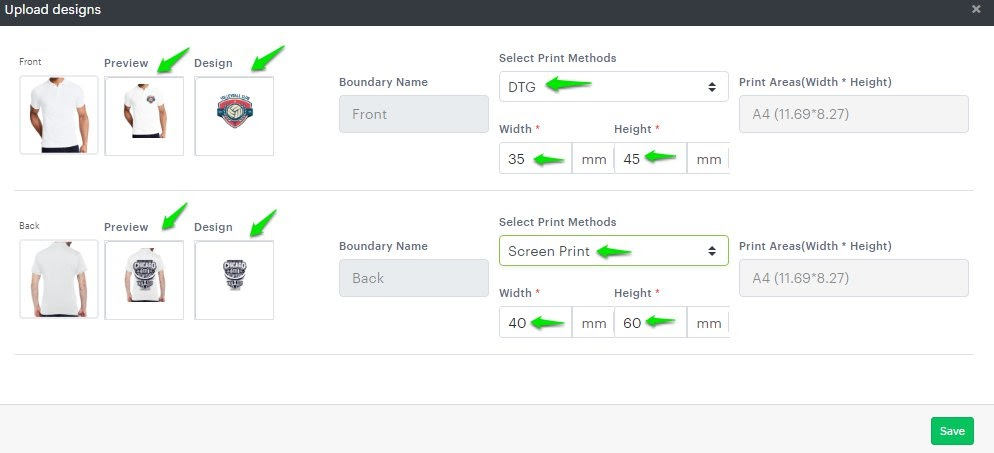Screen dimensions: 994x453
Task: Click the Front height field showing 45
Action: coord(650,158)
